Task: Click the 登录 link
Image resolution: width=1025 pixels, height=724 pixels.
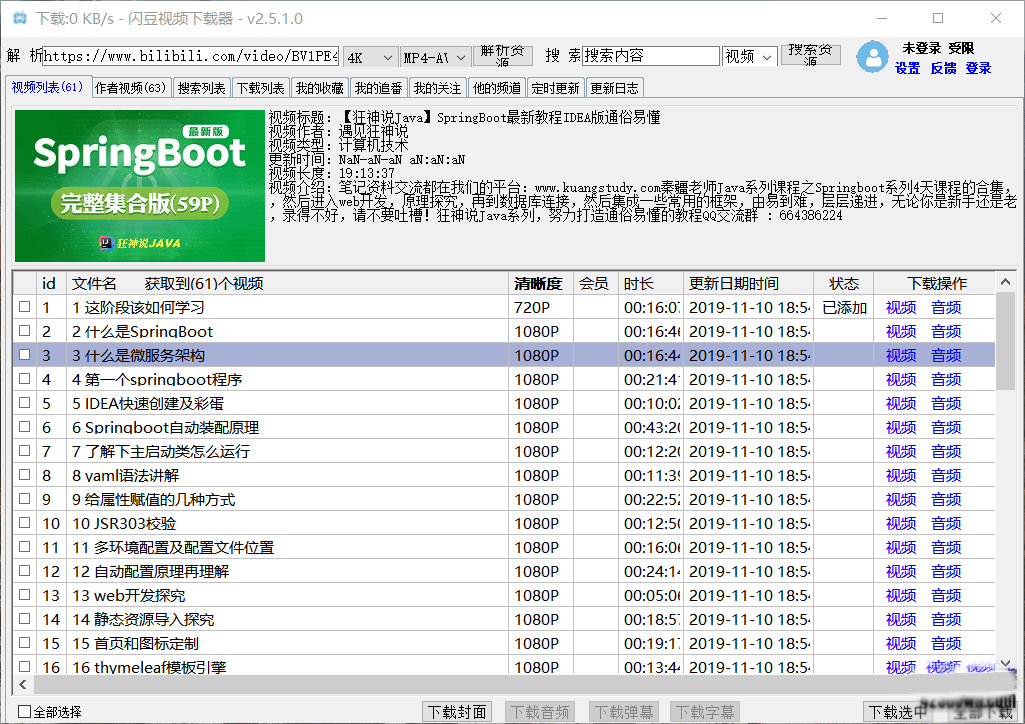Action: [x=978, y=68]
